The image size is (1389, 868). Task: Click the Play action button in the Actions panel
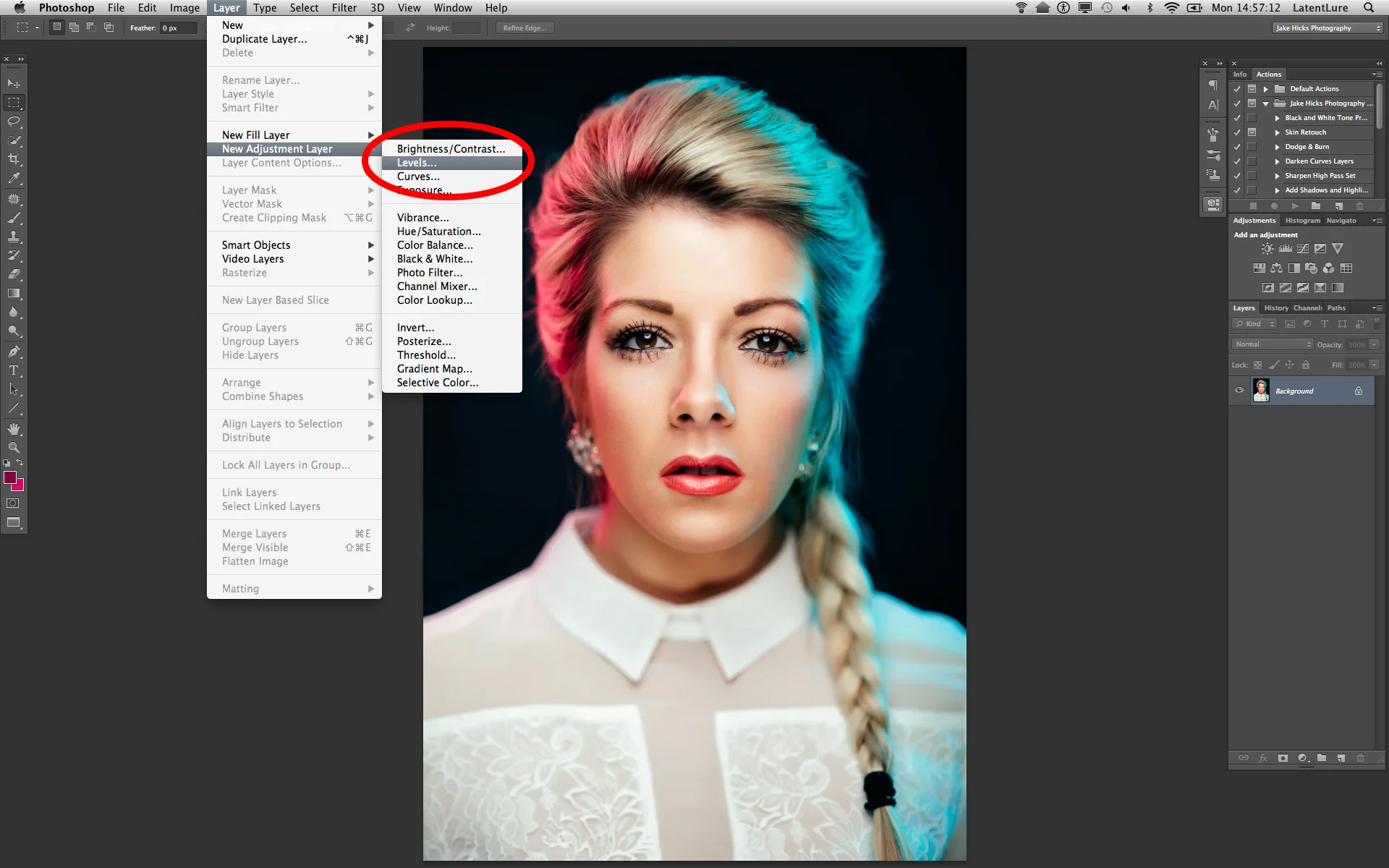(x=1295, y=206)
